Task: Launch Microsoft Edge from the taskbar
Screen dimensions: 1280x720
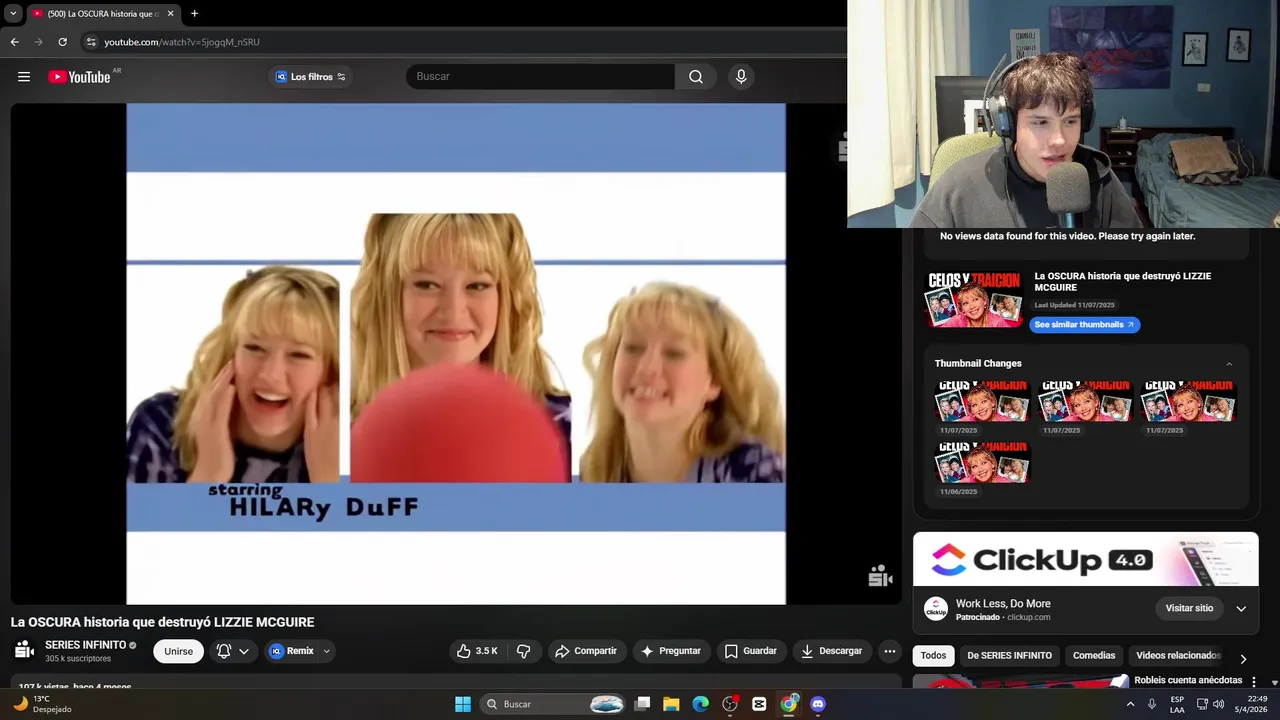Action: [x=701, y=704]
